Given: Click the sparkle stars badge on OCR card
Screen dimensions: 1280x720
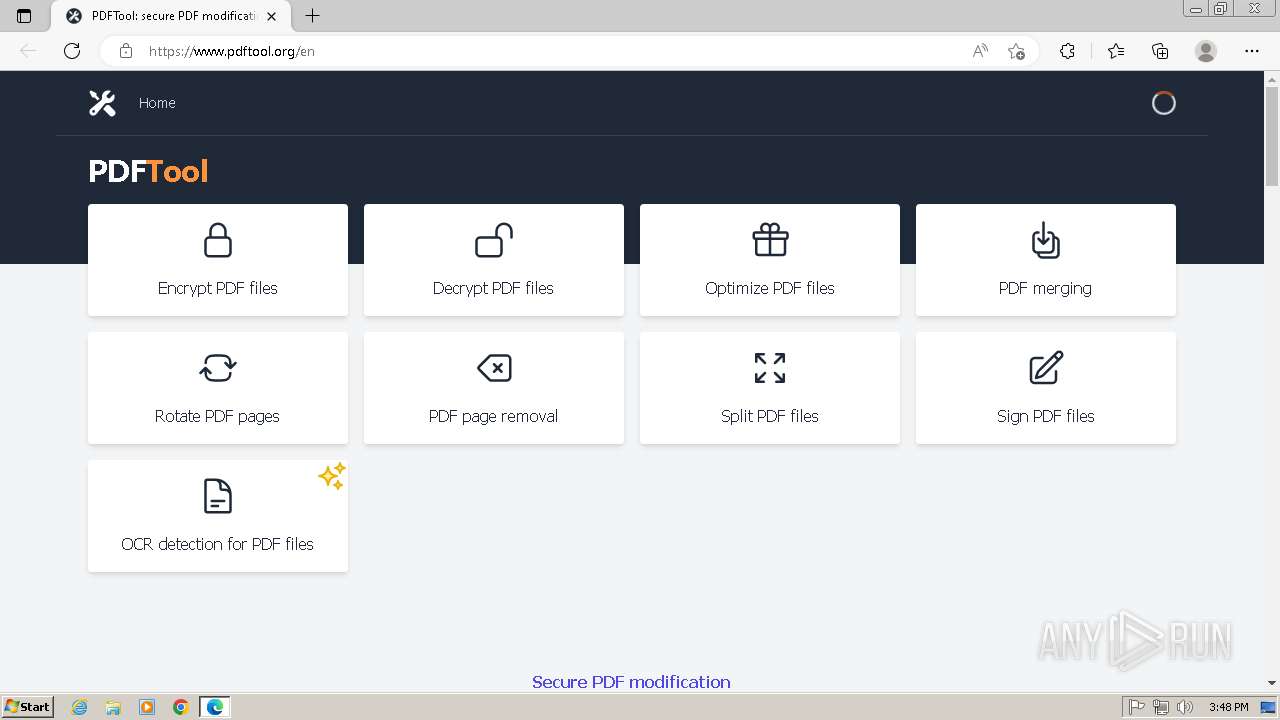Looking at the screenshot, I should [x=332, y=476].
